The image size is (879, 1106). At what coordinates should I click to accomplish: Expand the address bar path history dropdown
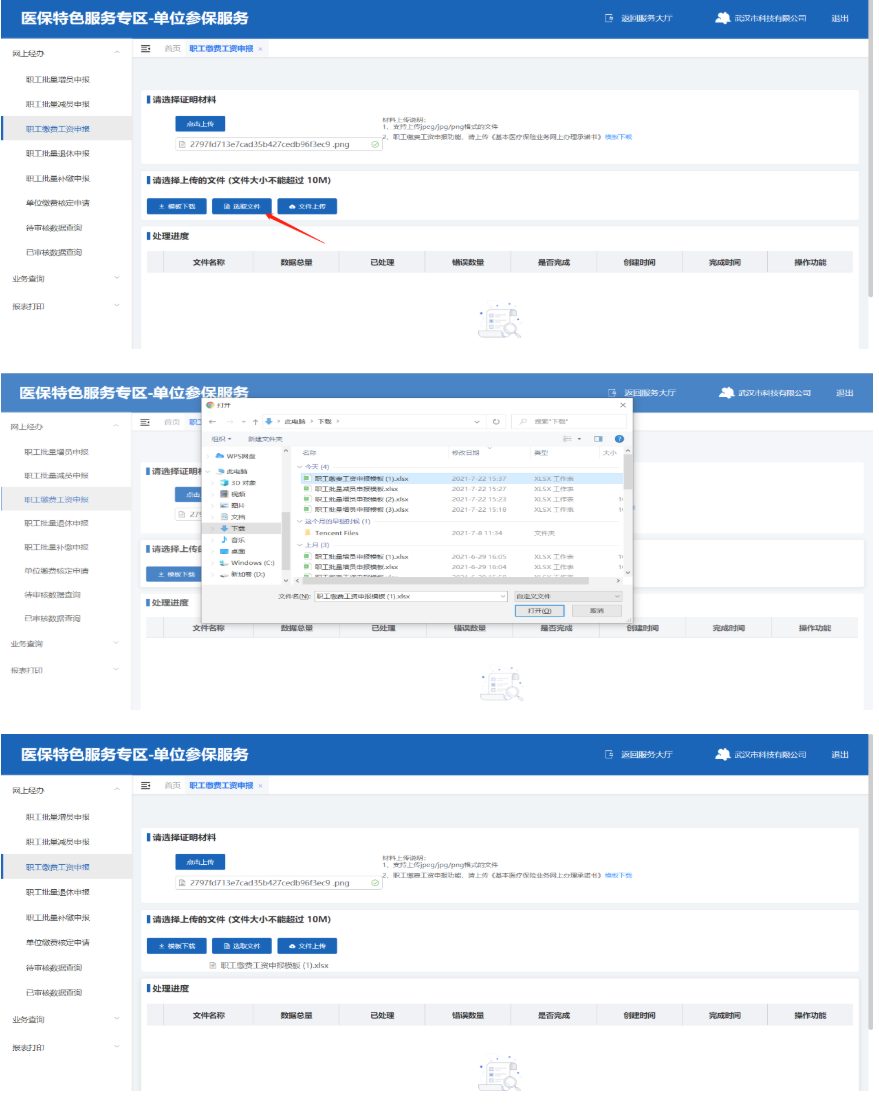point(480,422)
